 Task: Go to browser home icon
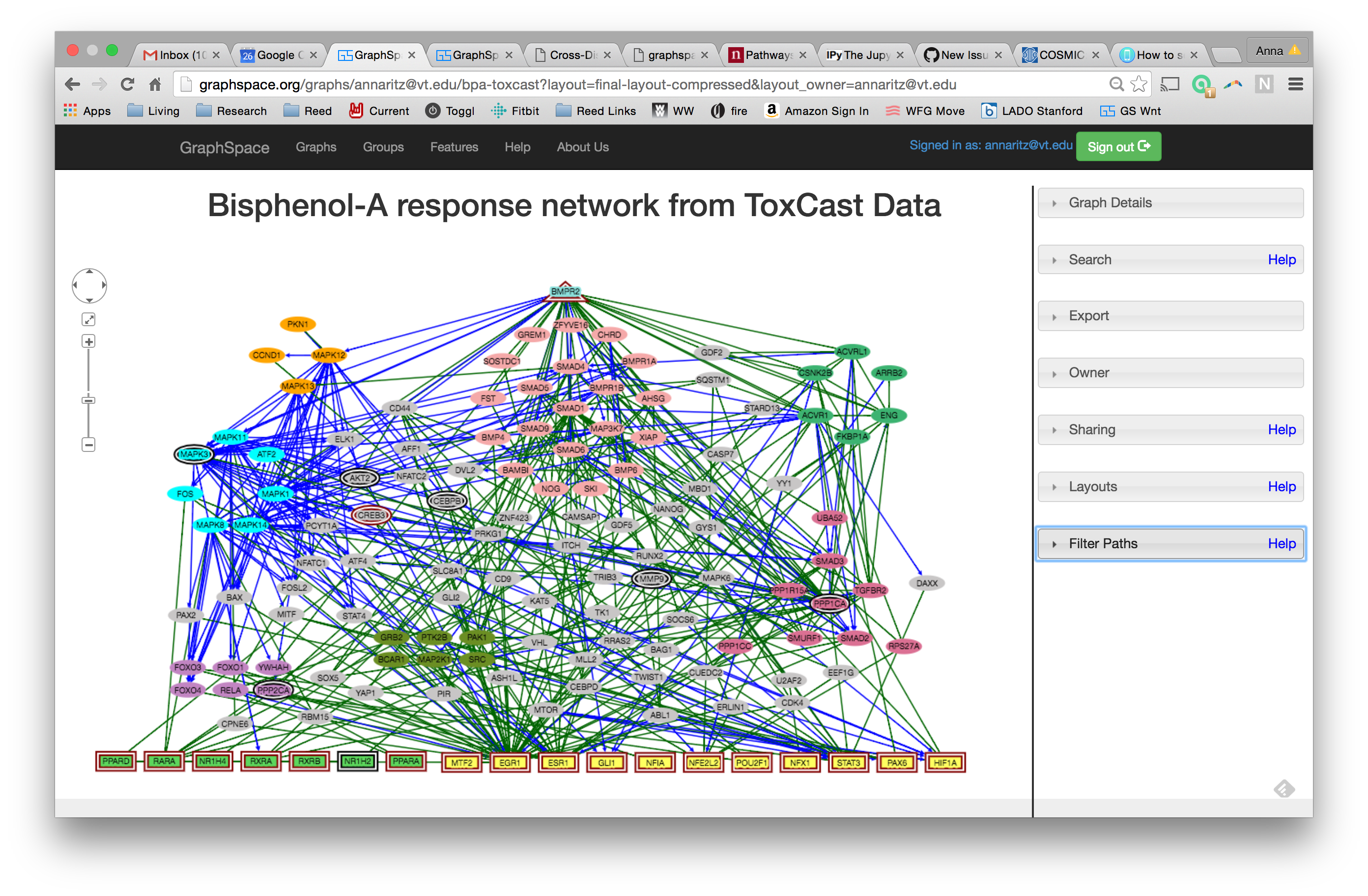[x=155, y=85]
